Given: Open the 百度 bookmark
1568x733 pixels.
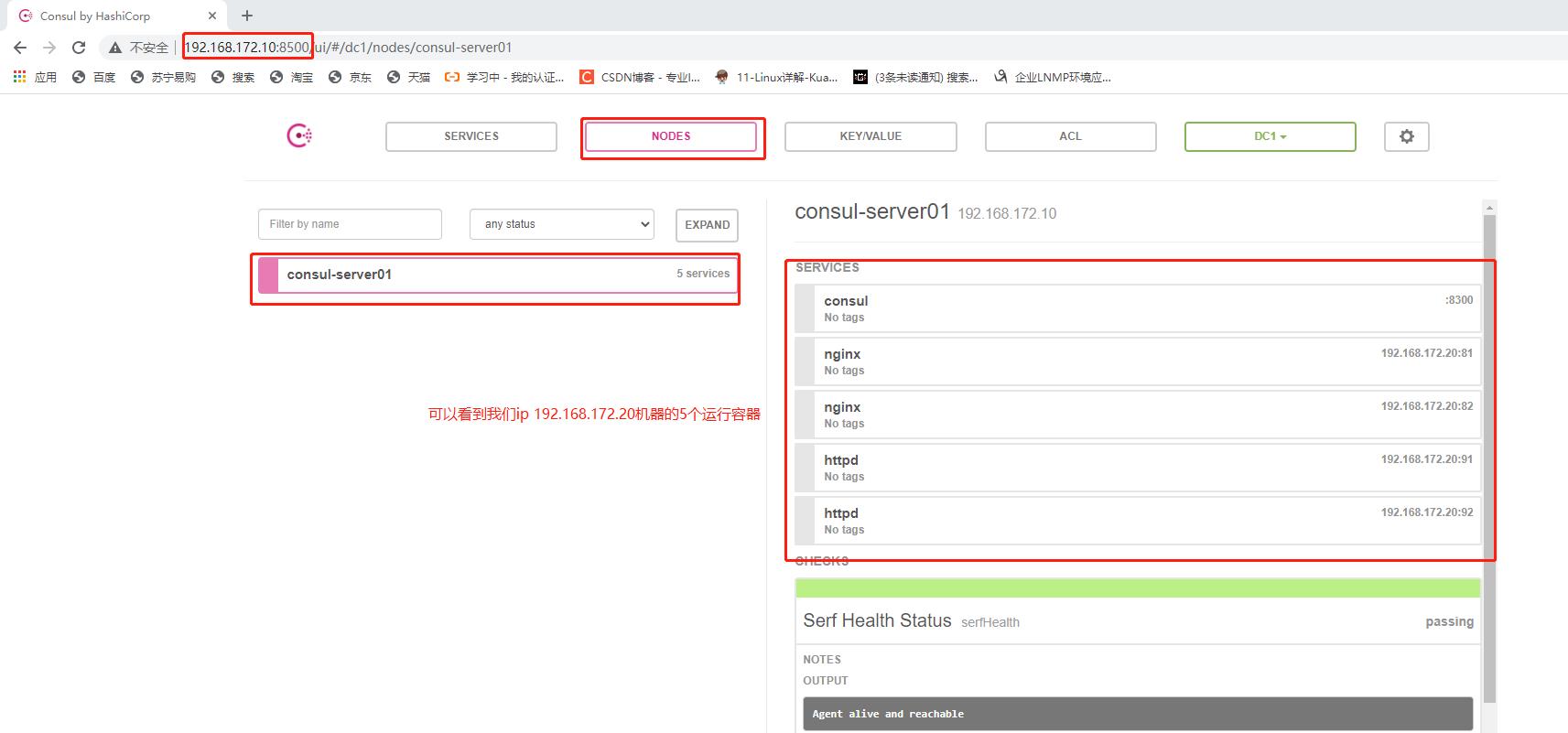Looking at the screenshot, I should click(93, 77).
